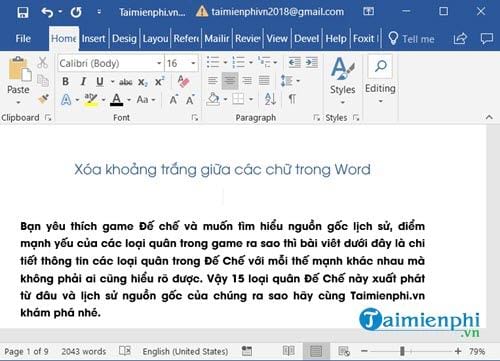Align text left
This screenshot has width=500, height=361.
coord(213,81)
